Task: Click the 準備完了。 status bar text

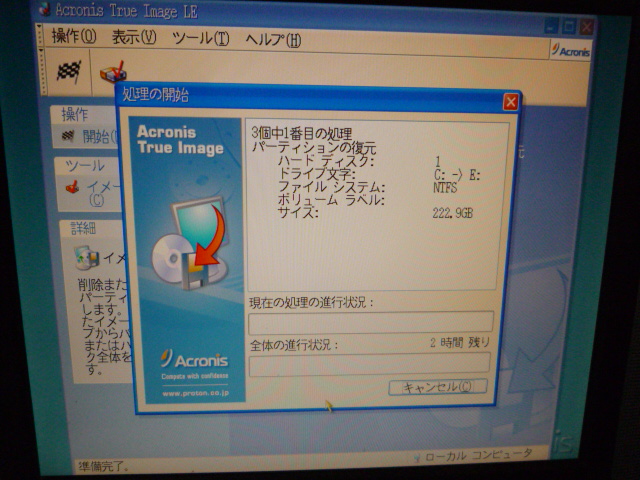Action: click(104, 466)
